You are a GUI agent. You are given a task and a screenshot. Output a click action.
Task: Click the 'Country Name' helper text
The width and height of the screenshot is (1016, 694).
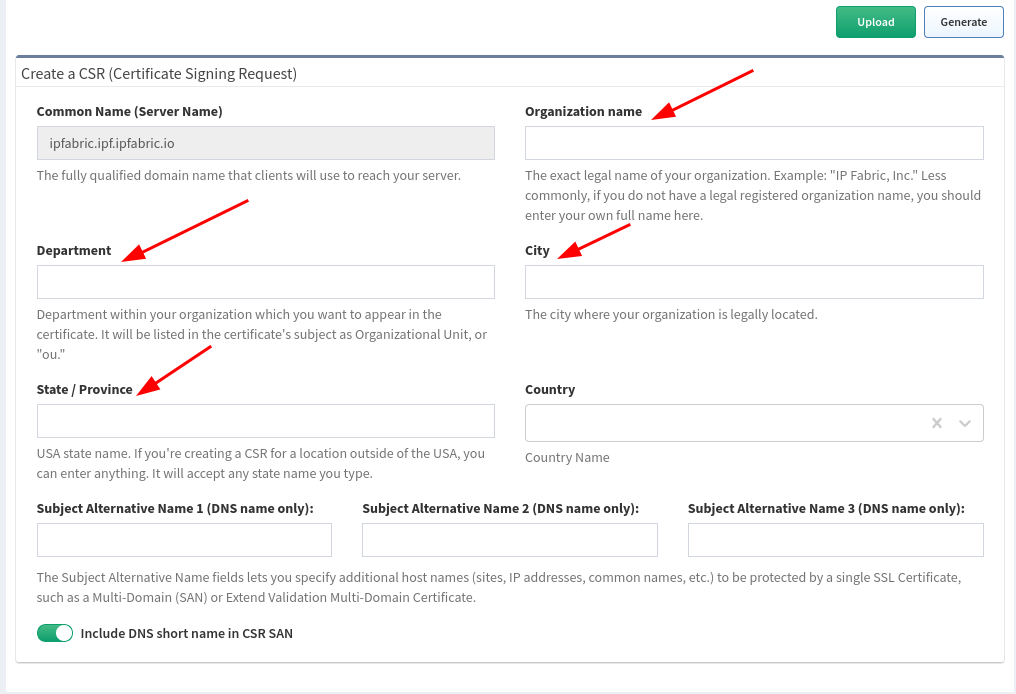[x=567, y=457]
